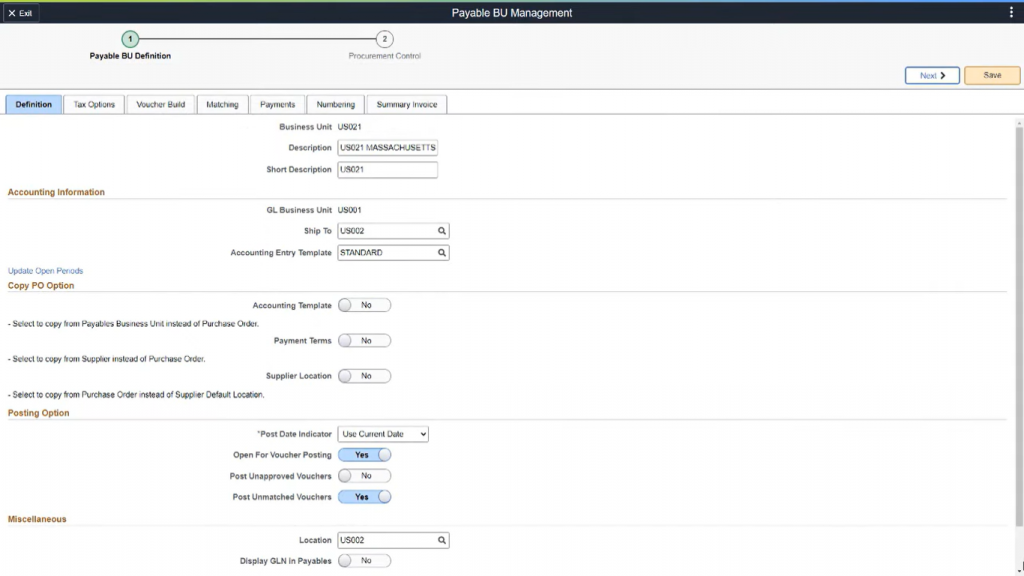
Task: Save the Payable BU settings
Action: [991, 74]
